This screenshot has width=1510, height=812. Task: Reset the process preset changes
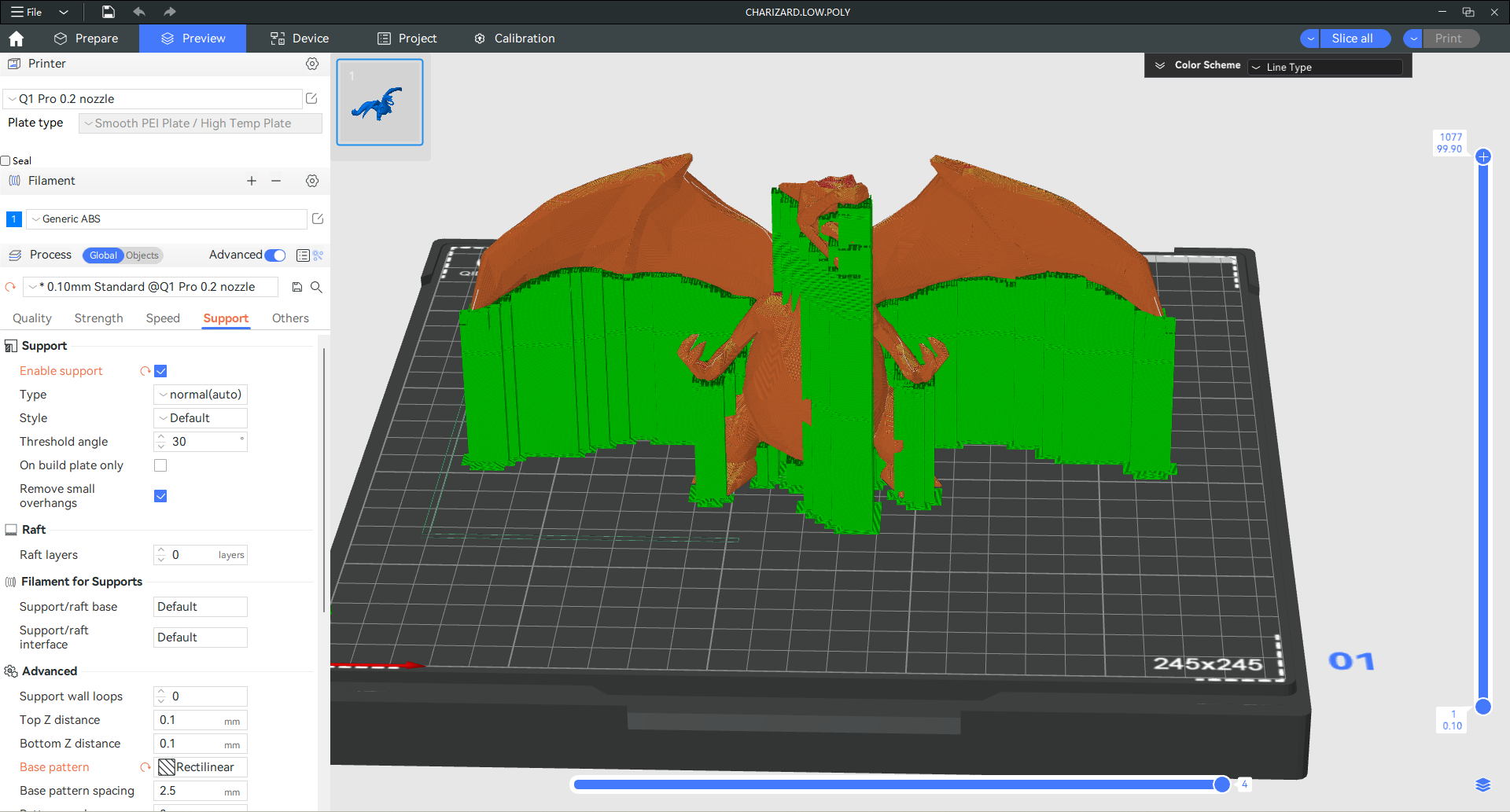point(10,287)
